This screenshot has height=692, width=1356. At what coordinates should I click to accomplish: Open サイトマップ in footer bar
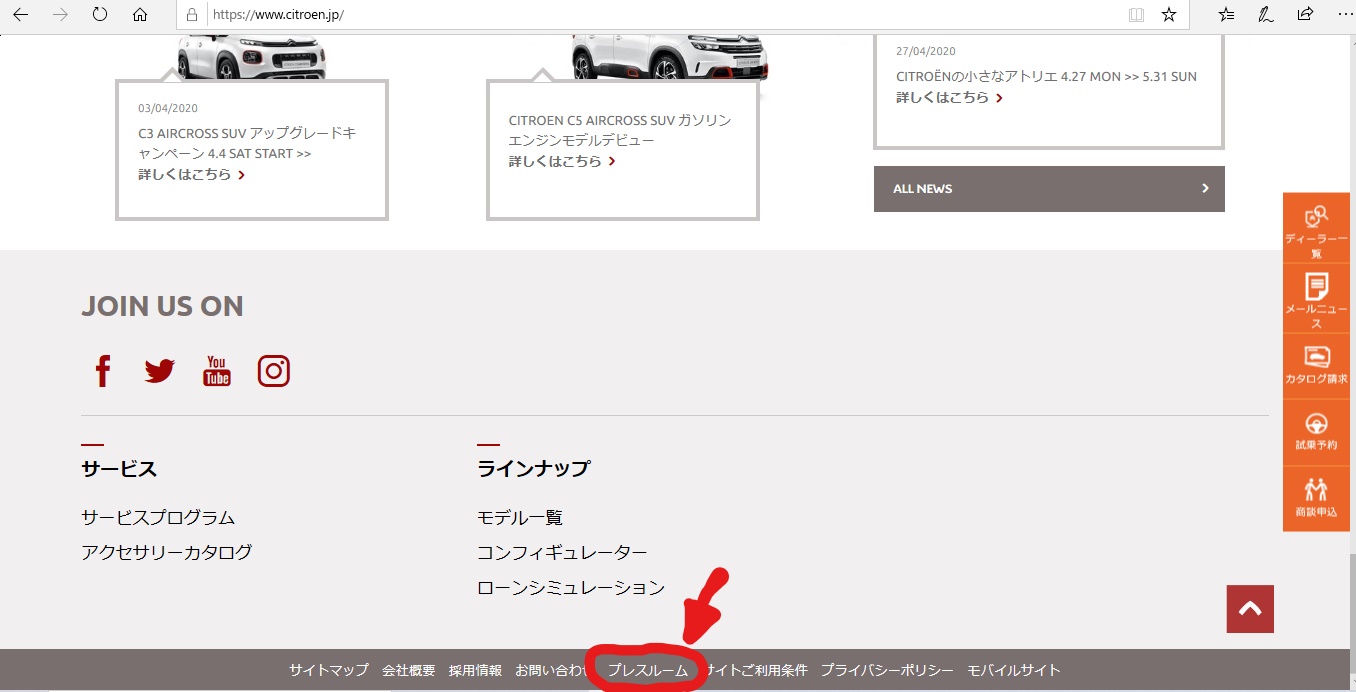[329, 671]
